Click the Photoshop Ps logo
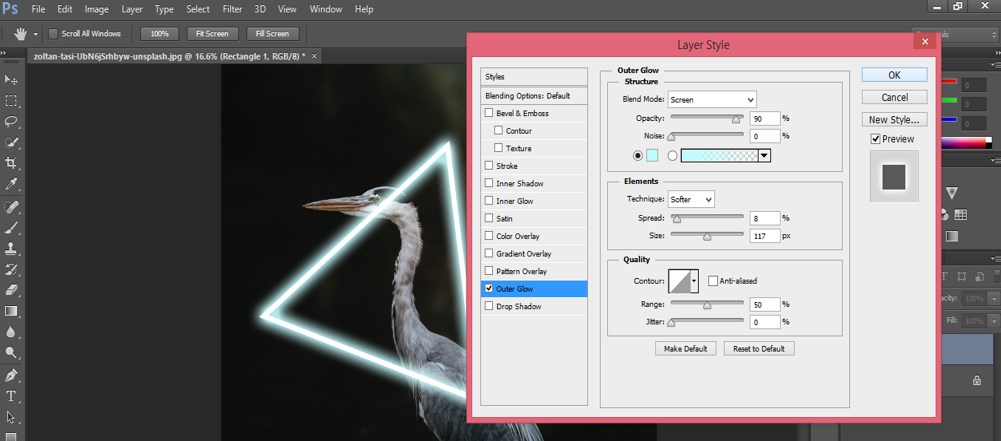The height and width of the screenshot is (441, 1001). tap(10, 9)
